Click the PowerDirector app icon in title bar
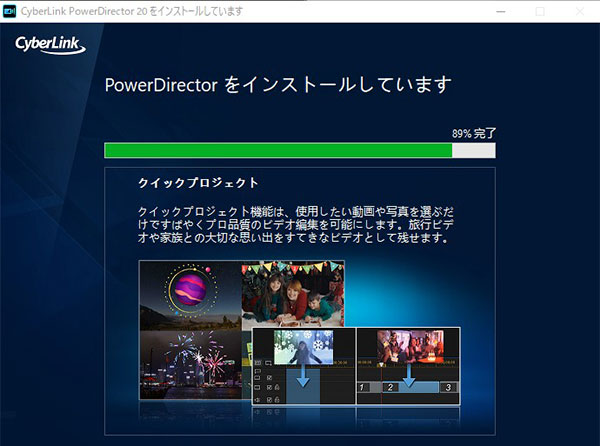The image size is (600, 446). pyautogui.click(x=9, y=11)
